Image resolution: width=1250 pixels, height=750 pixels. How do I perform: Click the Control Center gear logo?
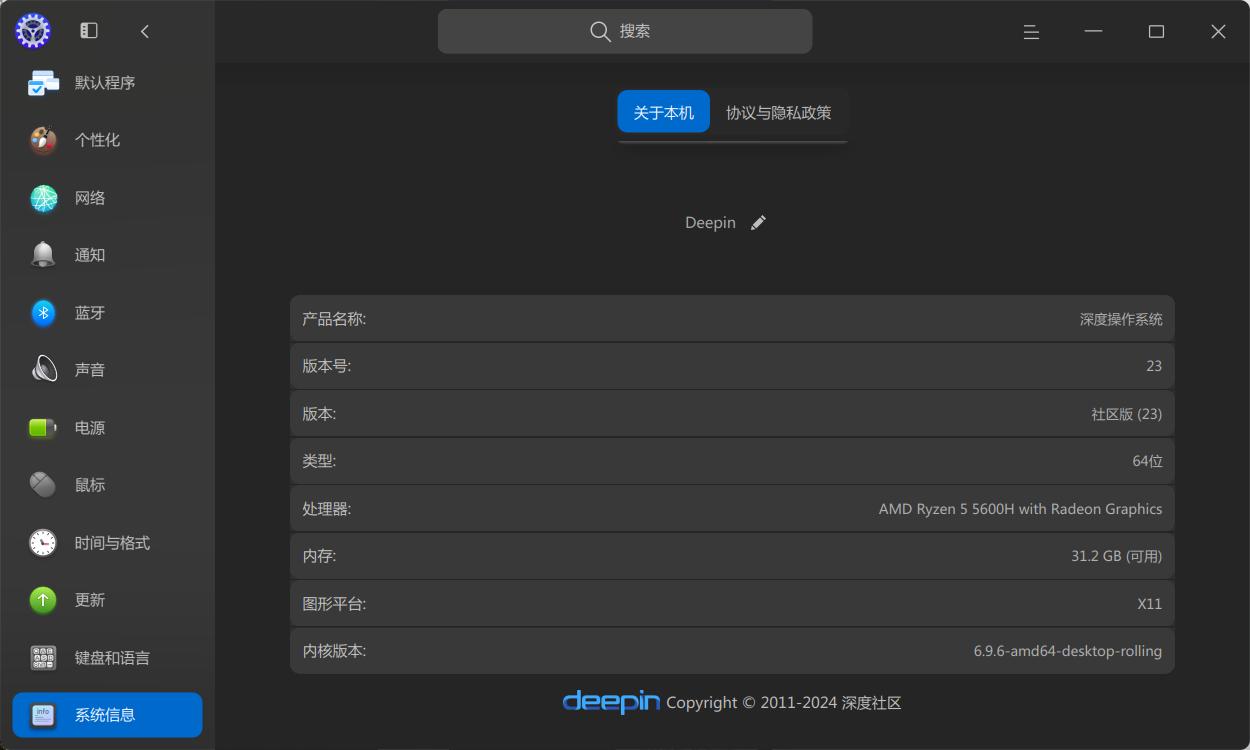[x=33, y=31]
